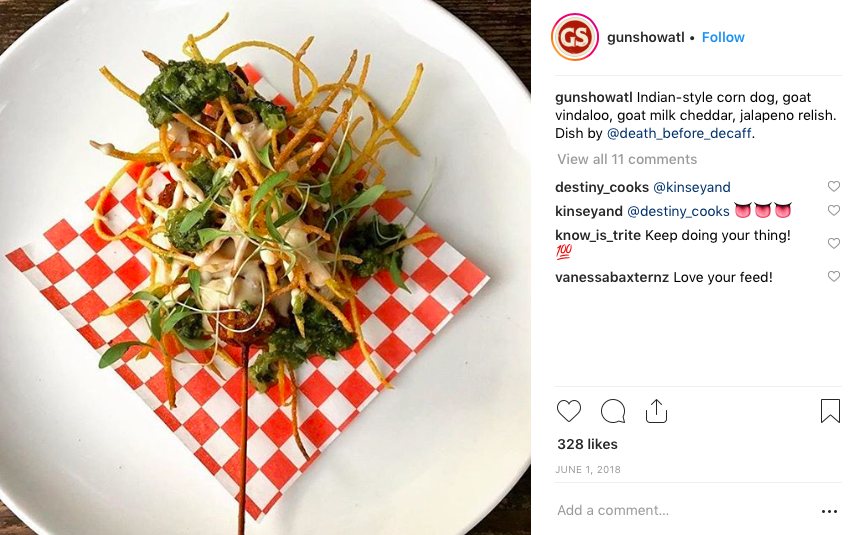Open gunshowatl username in the header
Screen dimensions: 864x535
point(646,37)
